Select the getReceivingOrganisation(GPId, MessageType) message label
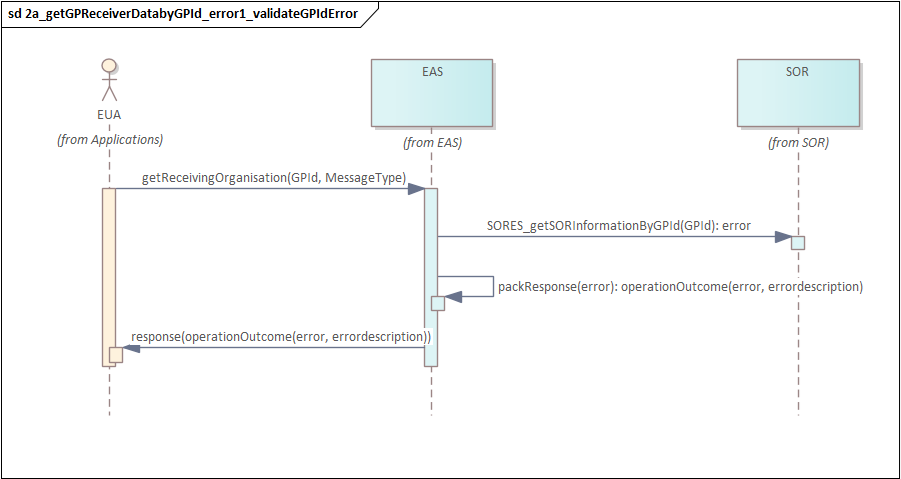Screen dimensions: 901x479 click(274, 179)
